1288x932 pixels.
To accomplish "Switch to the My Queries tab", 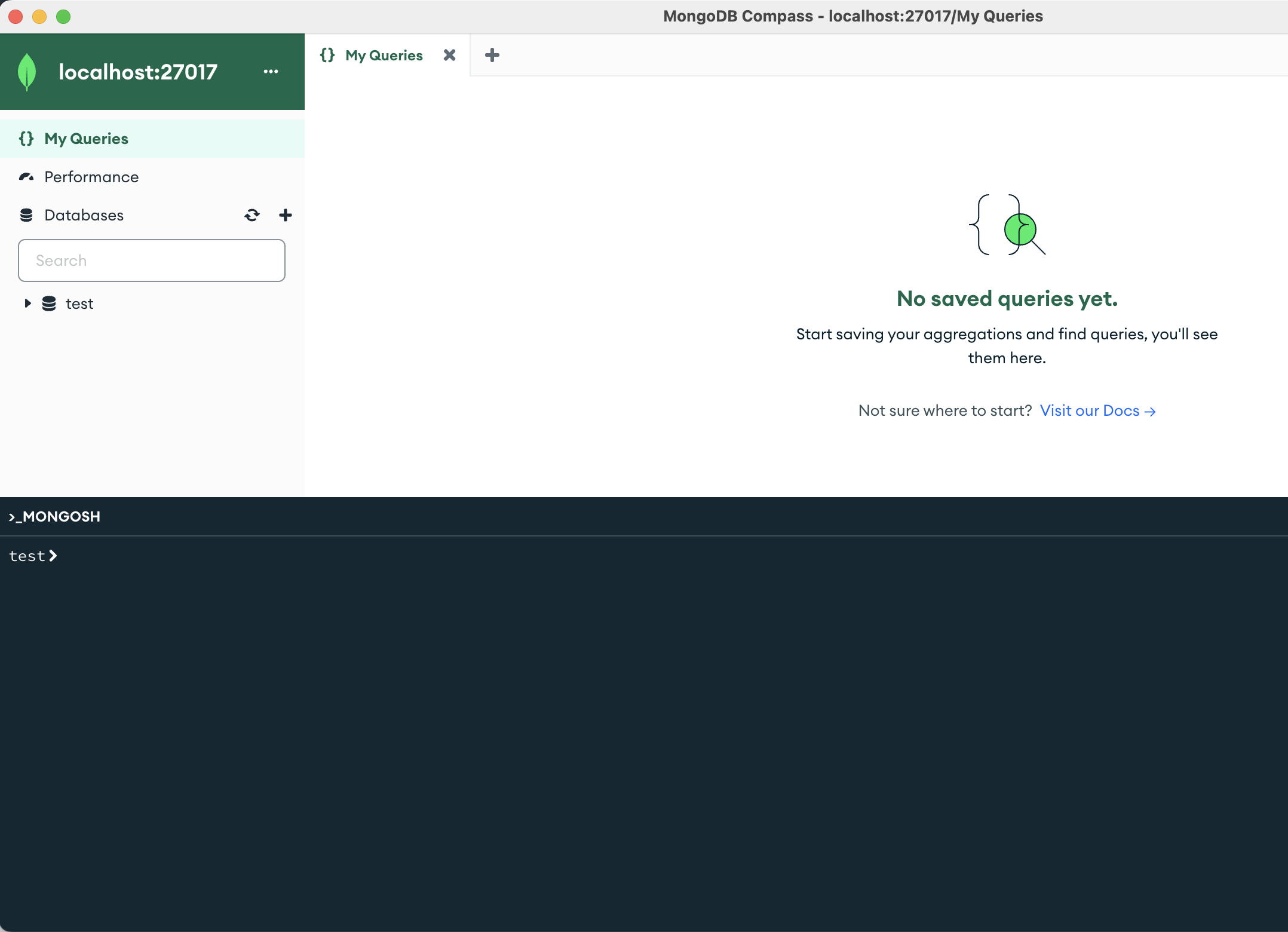I will pyautogui.click(x=384, y=55).
